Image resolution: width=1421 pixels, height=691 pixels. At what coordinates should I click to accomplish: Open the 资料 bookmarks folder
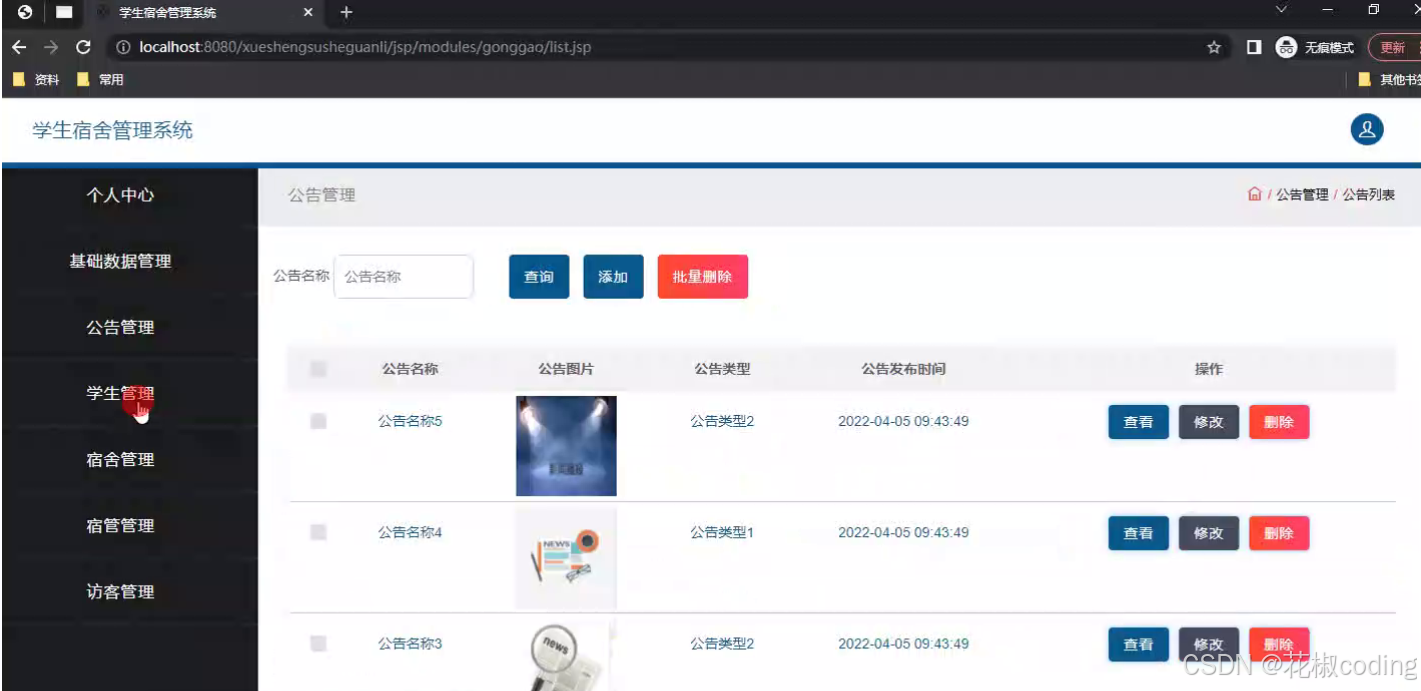click(36, 80)
